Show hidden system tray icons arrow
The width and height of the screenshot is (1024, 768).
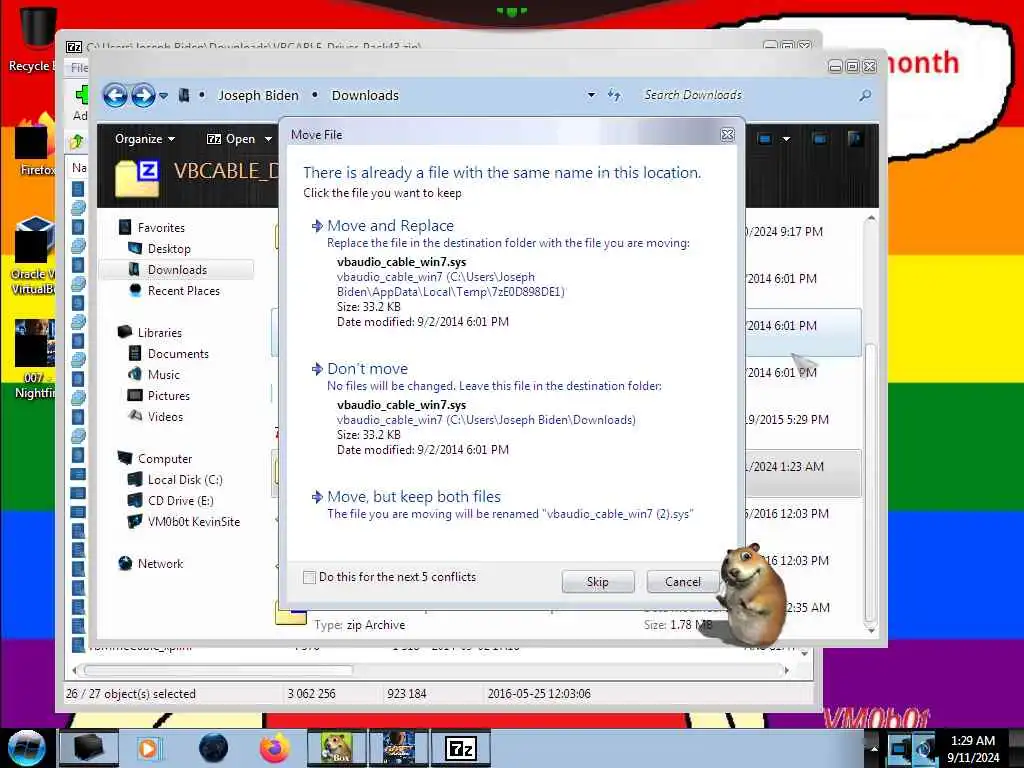pyautogui.click(x=874, y=748)
